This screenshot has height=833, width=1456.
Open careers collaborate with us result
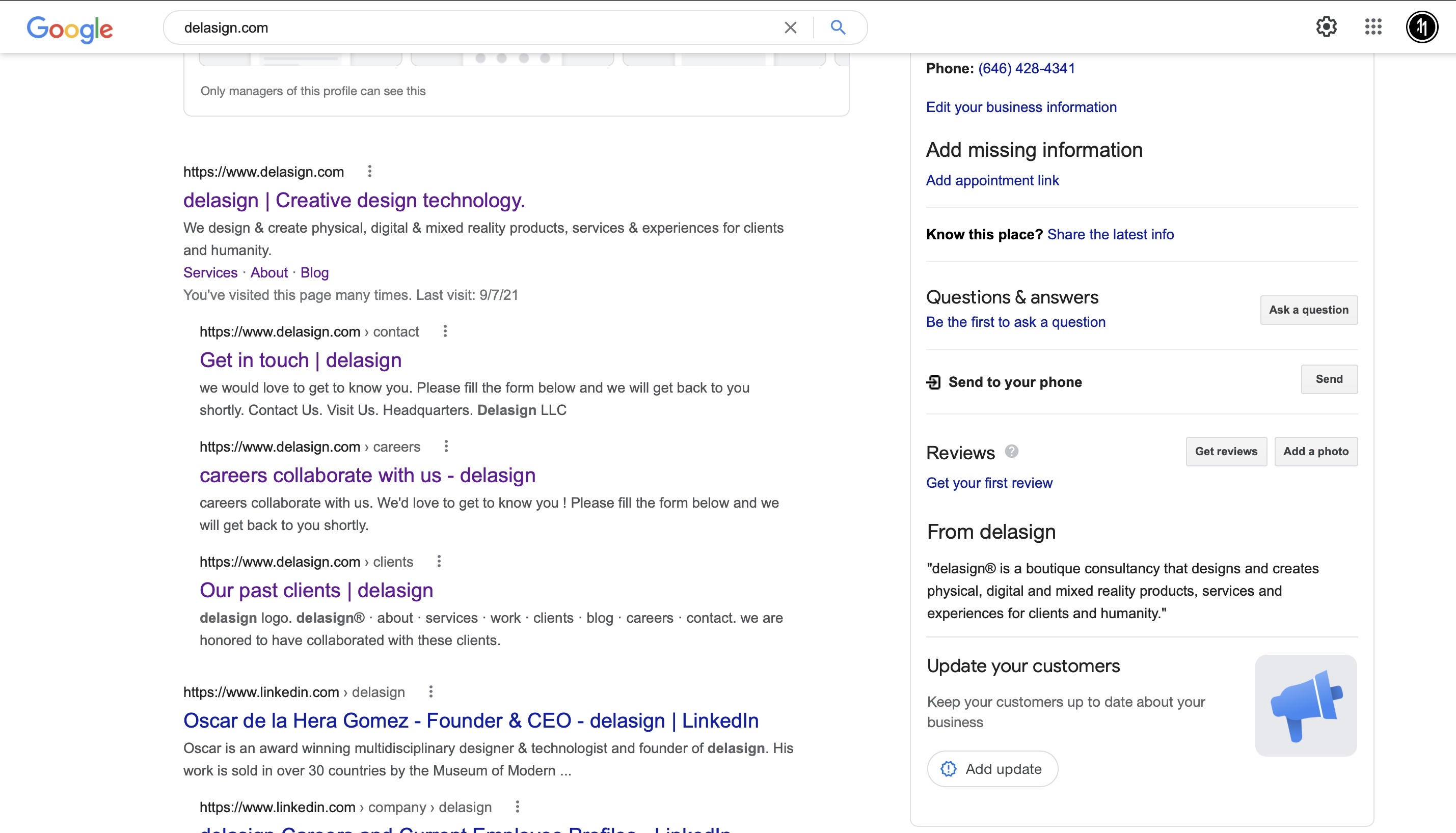tap(367, 476)
